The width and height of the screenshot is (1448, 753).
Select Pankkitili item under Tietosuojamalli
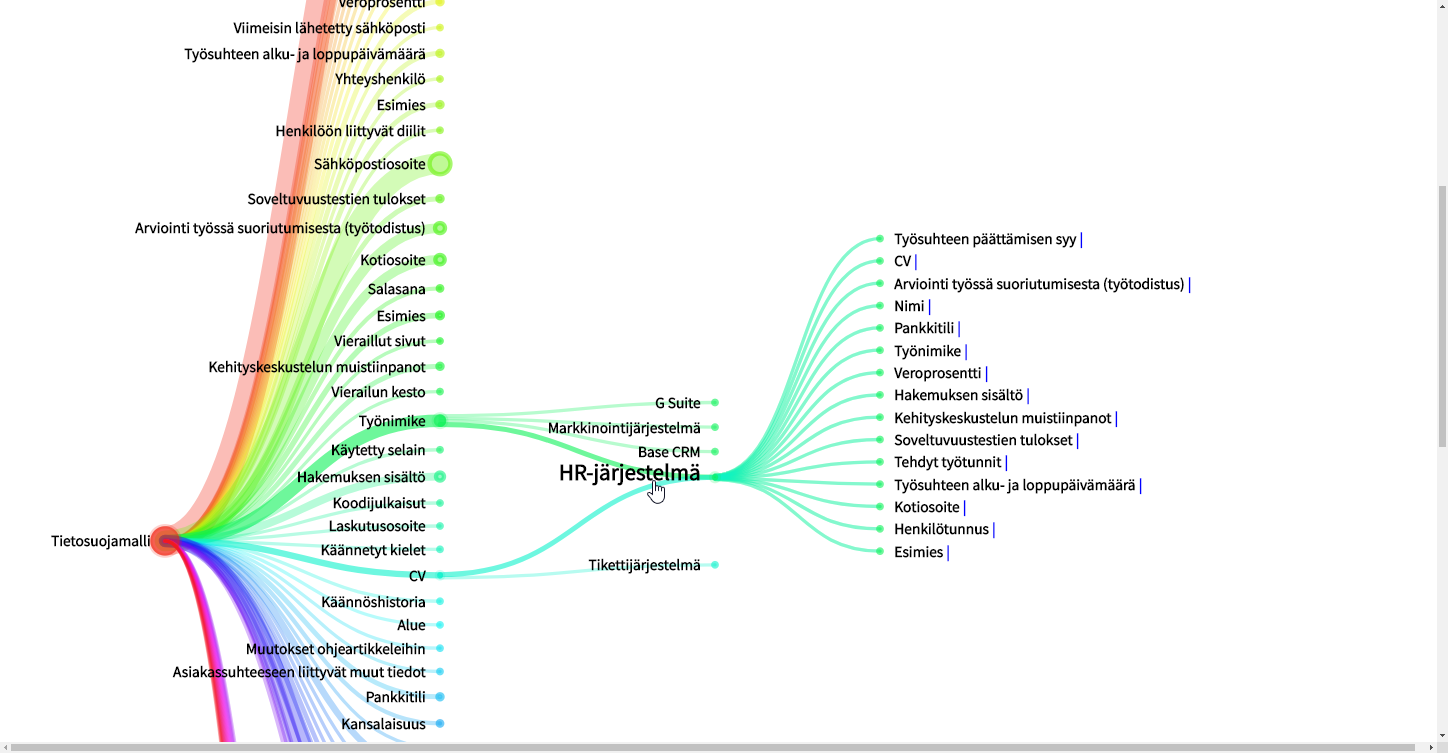click(x=395, y=697)
